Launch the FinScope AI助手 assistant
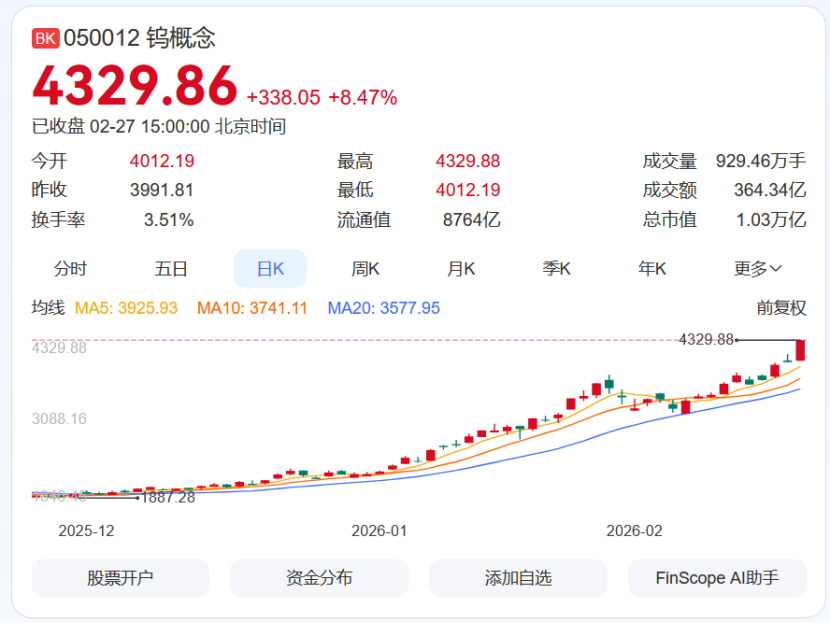The height and width of the screenshot is (623, 830). [716, 578]
